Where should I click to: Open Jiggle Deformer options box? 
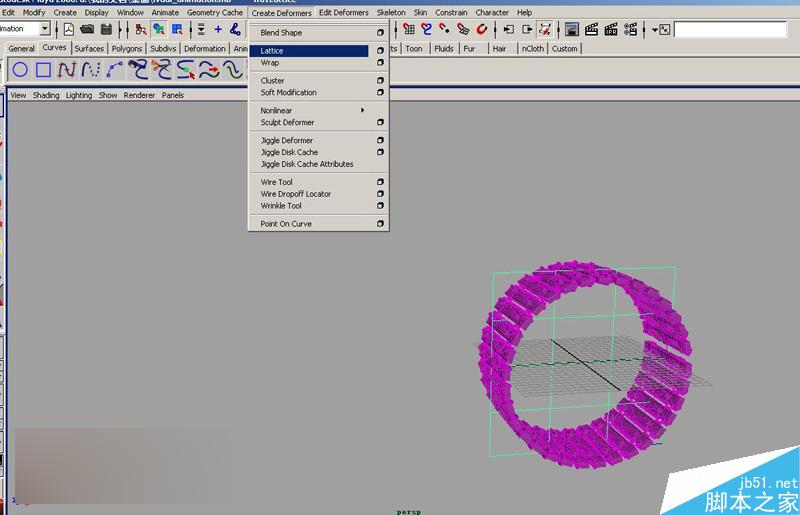(x=380, y=140)
